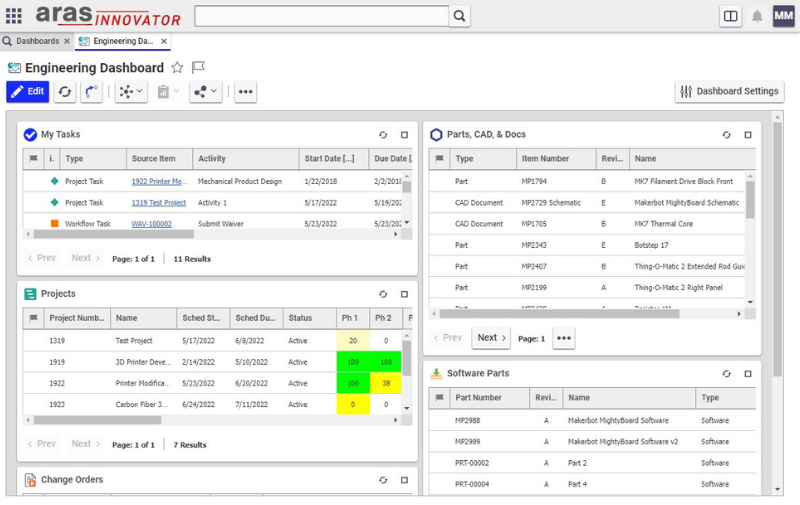Toggle favorite star for Engineering Dashboard
The width and height of the screenshot is (800, 505).
177,68
